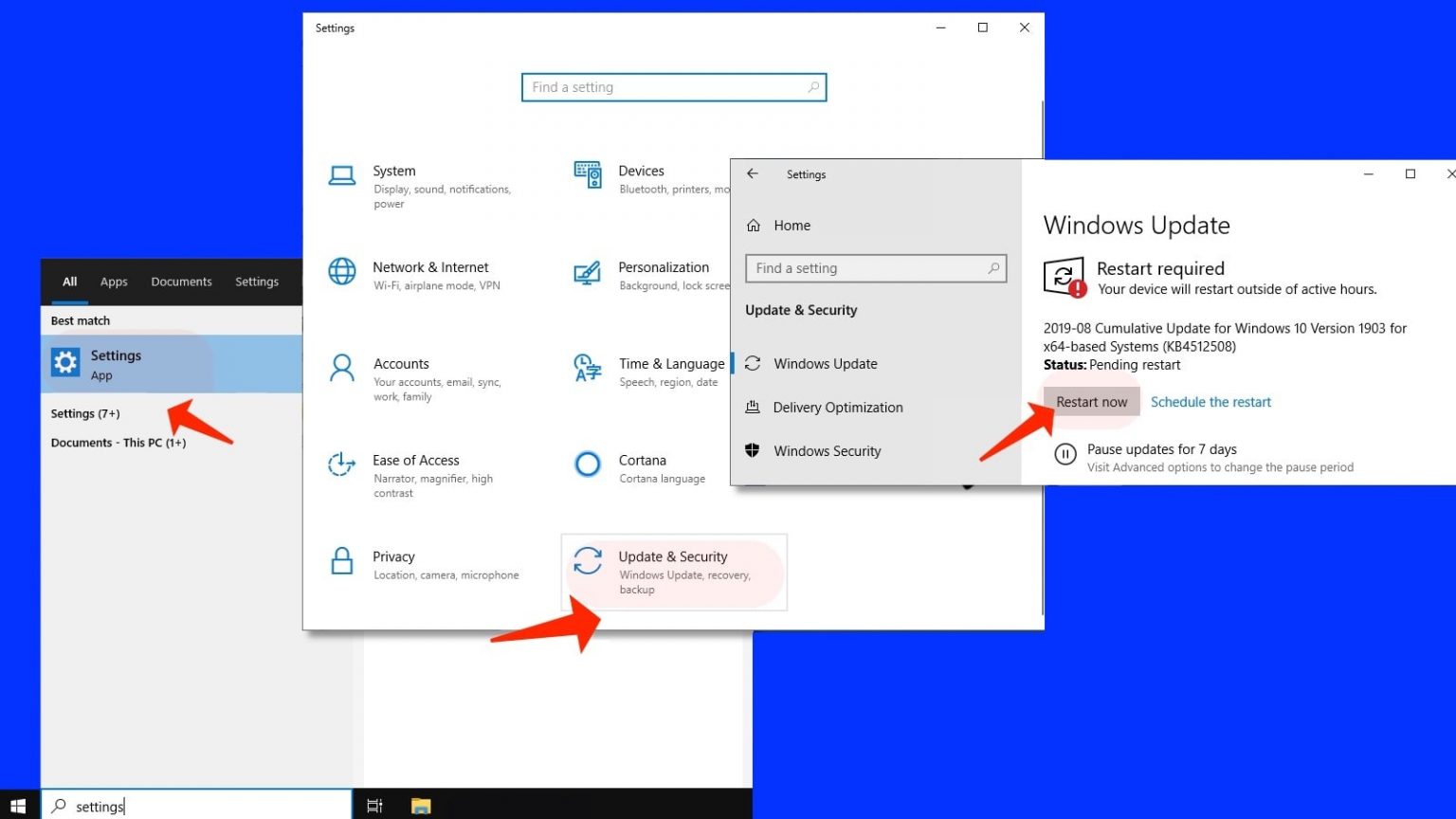1456x819 pixels.
Task: Click the pause updates icon
Action: coord(1065,455)
